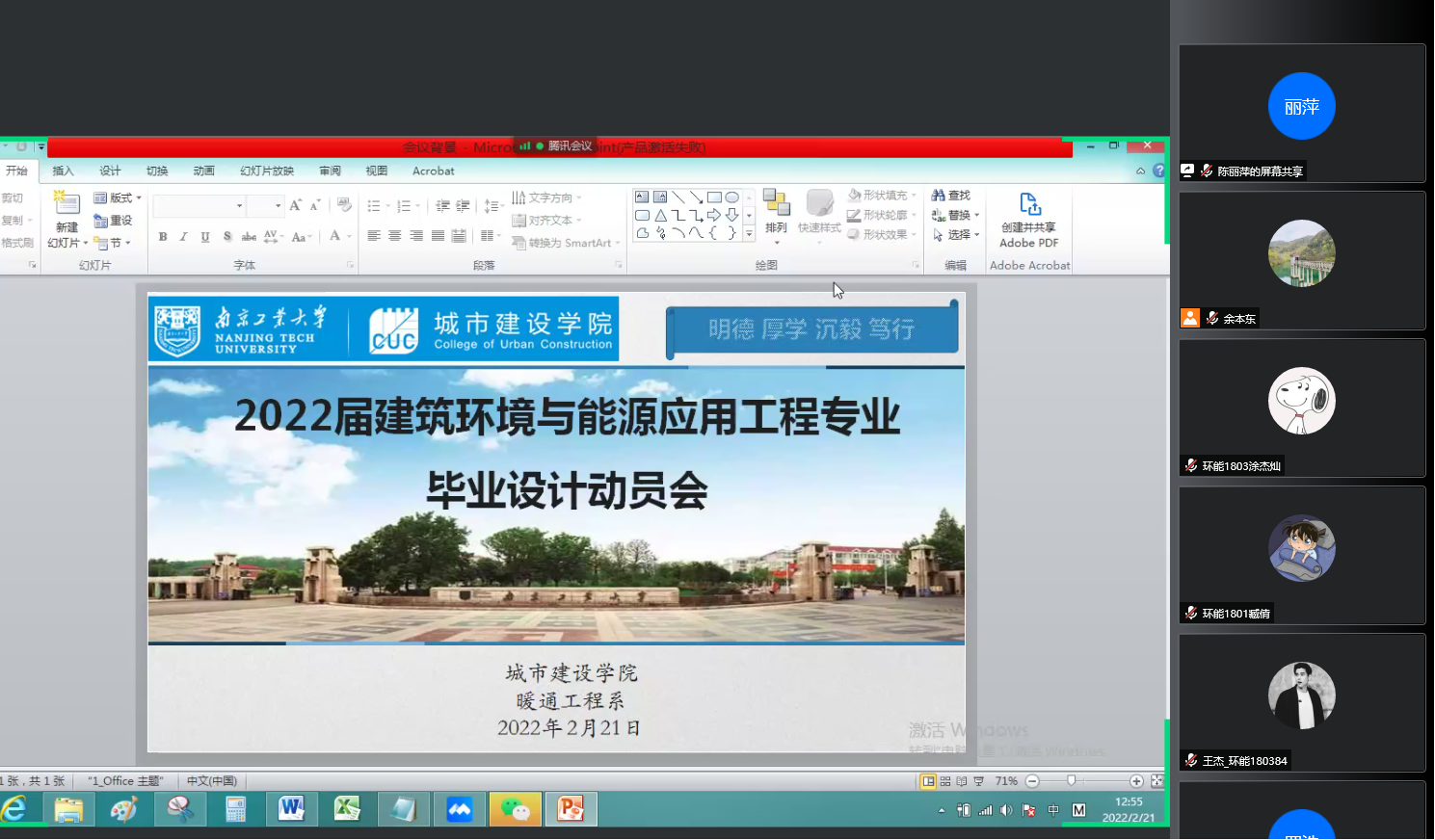The image size is (1435, 840).
Task: Click the Reset (重设) slide button
Action: tap(114, 221)
